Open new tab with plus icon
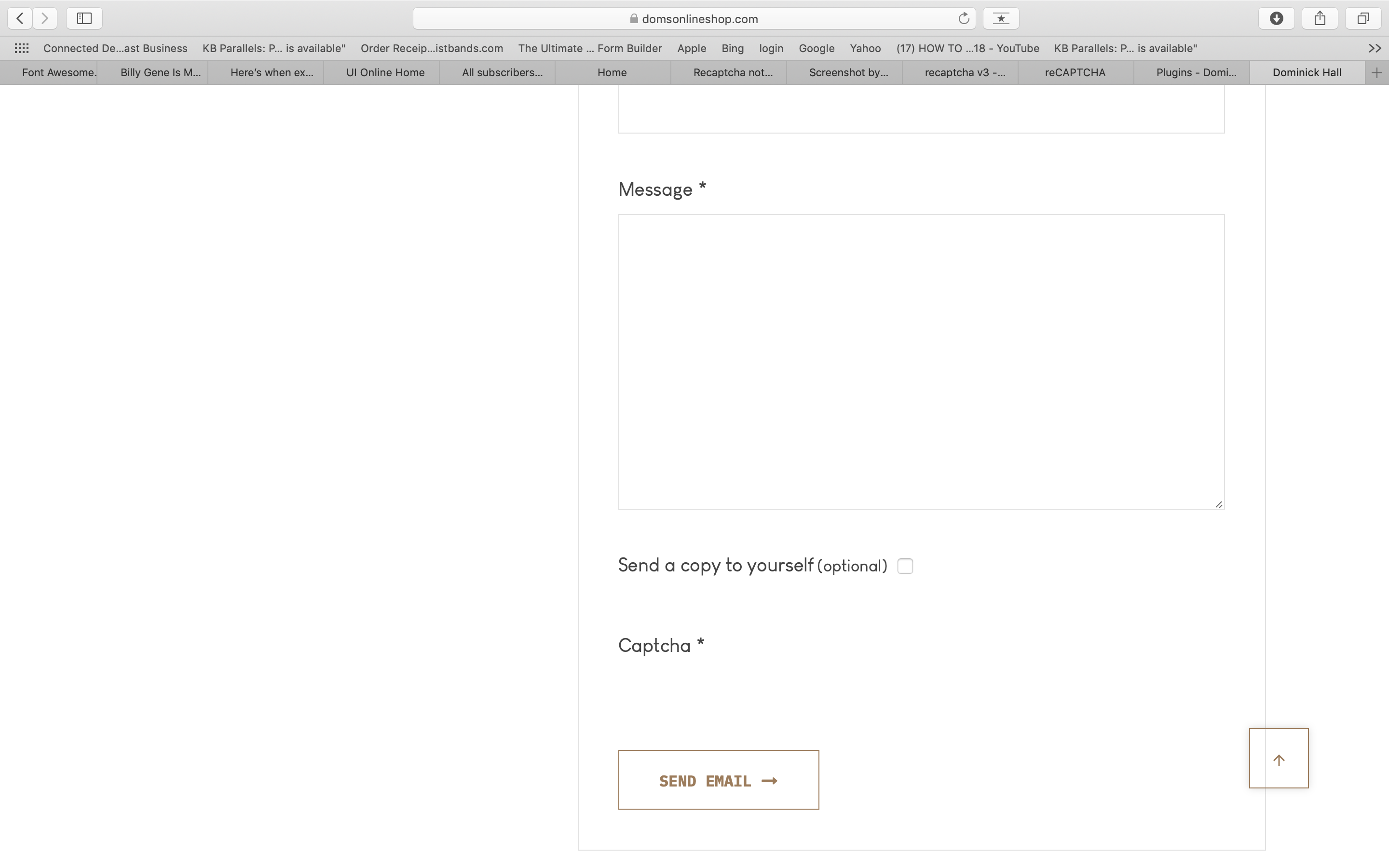 click(1376, 72)
